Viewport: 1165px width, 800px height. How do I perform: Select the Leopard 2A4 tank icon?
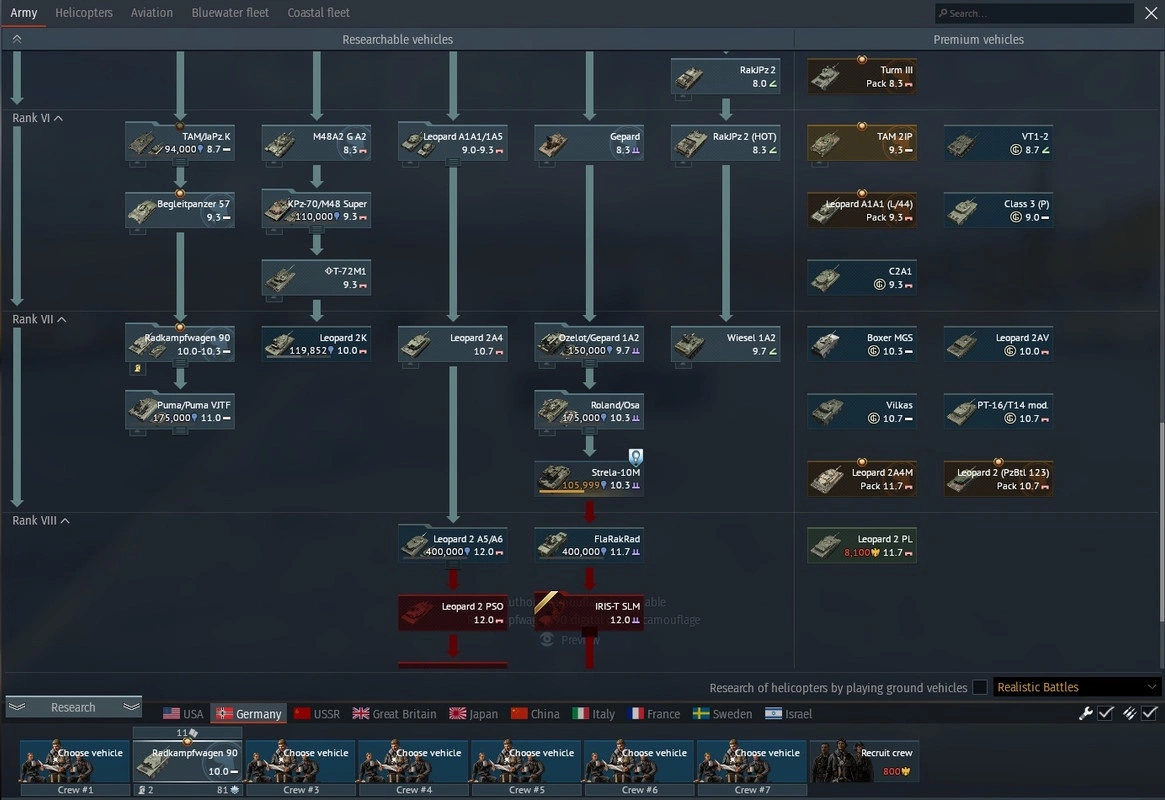point(452,344)
